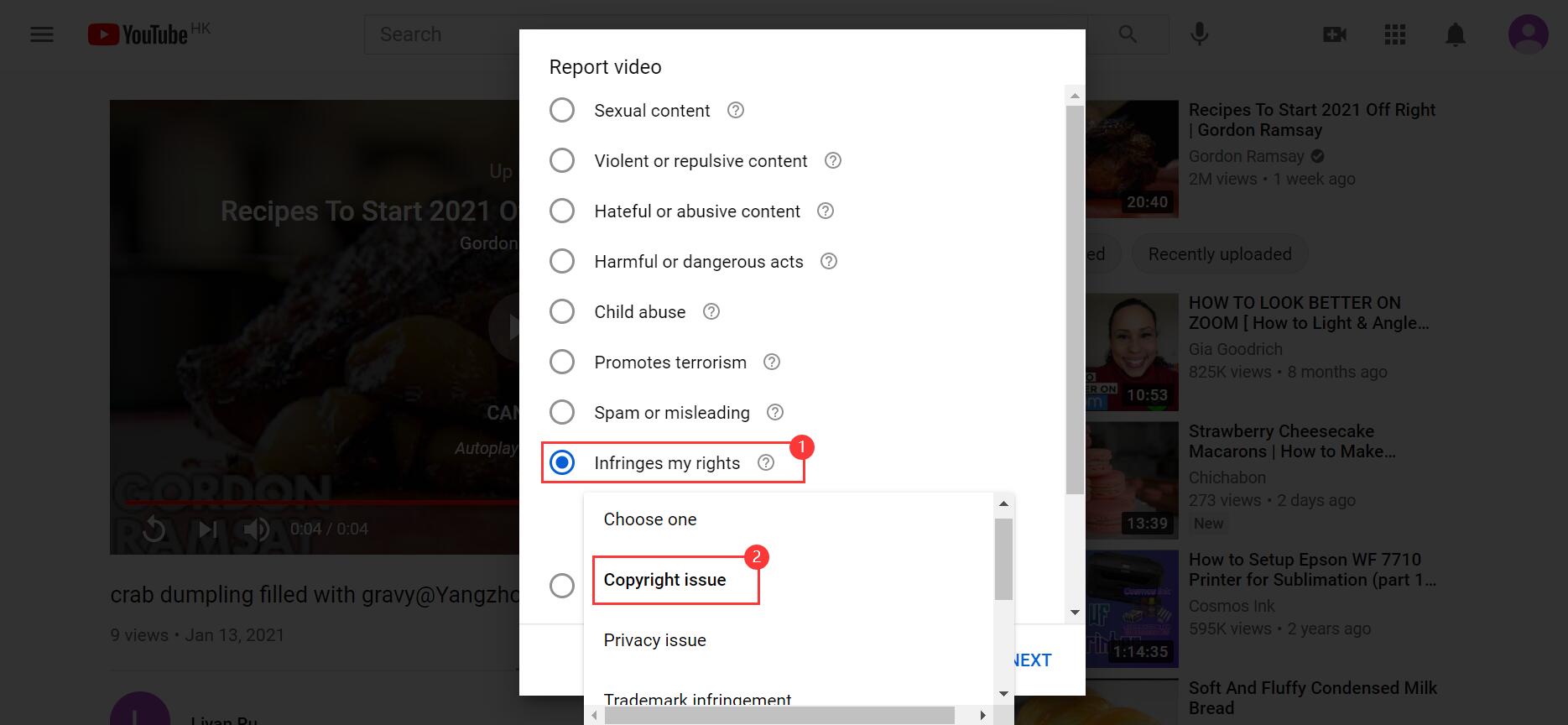Open the account avatar menu
1568x725 pixels.
tap(1528, 34)
